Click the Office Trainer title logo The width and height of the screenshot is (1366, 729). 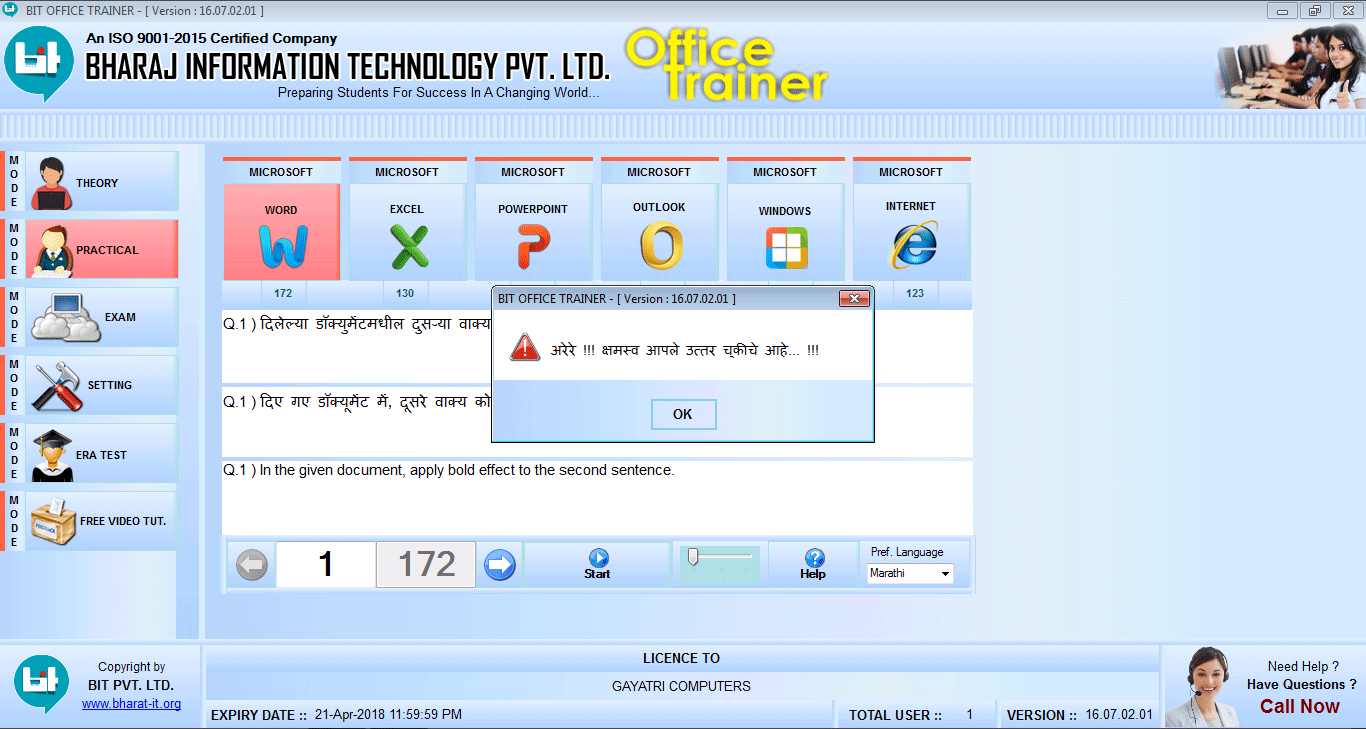tap(727, 65)
